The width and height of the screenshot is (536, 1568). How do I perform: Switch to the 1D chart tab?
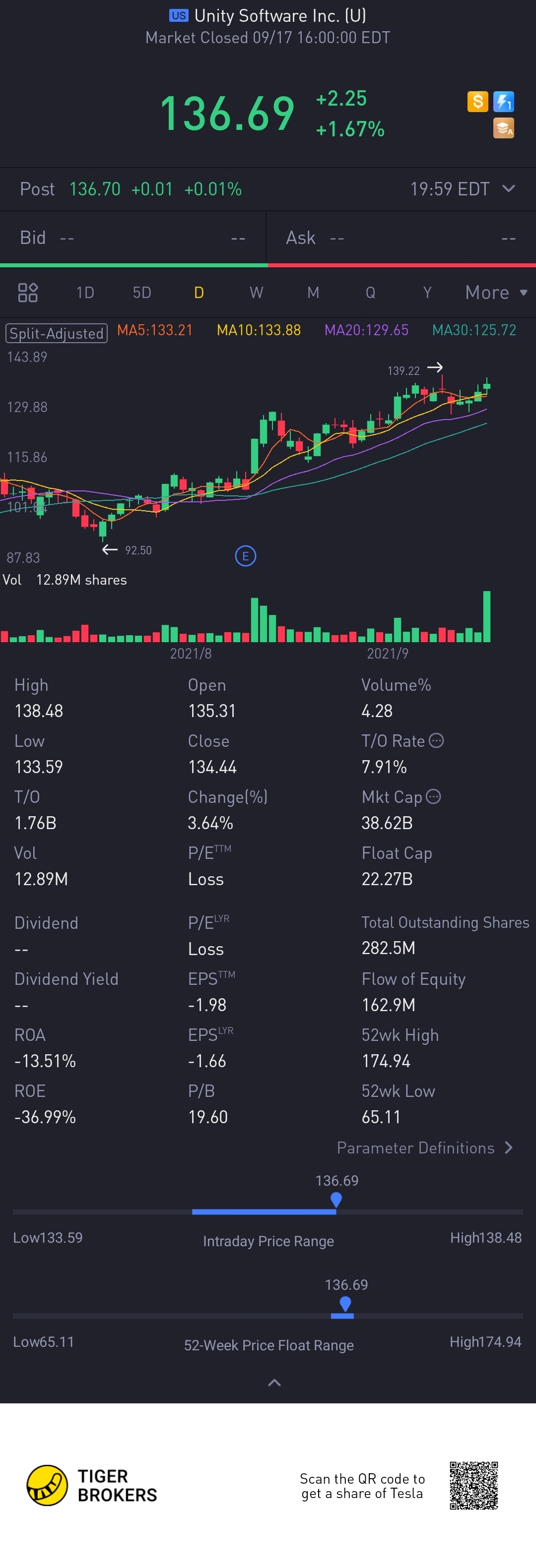click(85, 293)
